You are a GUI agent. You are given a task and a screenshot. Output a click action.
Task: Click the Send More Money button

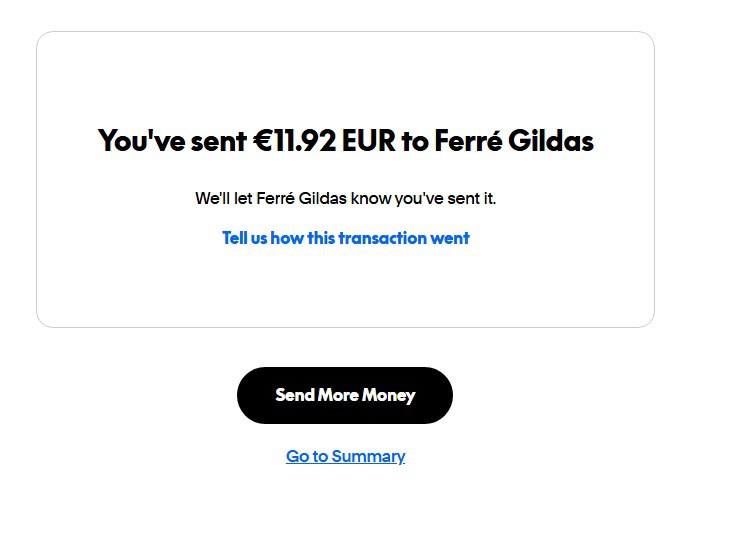pos(345,395)
